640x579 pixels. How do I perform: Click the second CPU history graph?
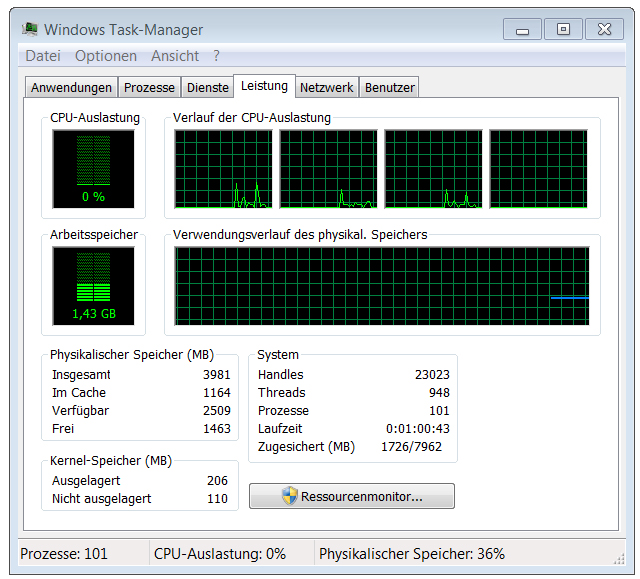(x=329, y=169)
